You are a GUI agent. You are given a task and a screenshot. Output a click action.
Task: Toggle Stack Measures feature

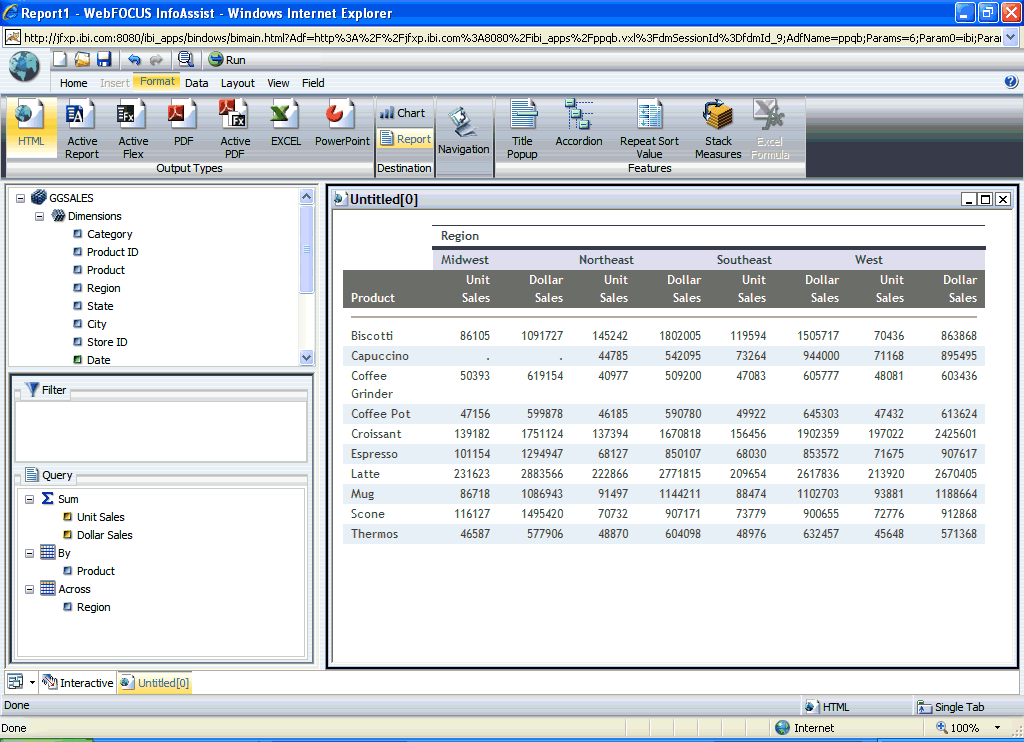718,129
